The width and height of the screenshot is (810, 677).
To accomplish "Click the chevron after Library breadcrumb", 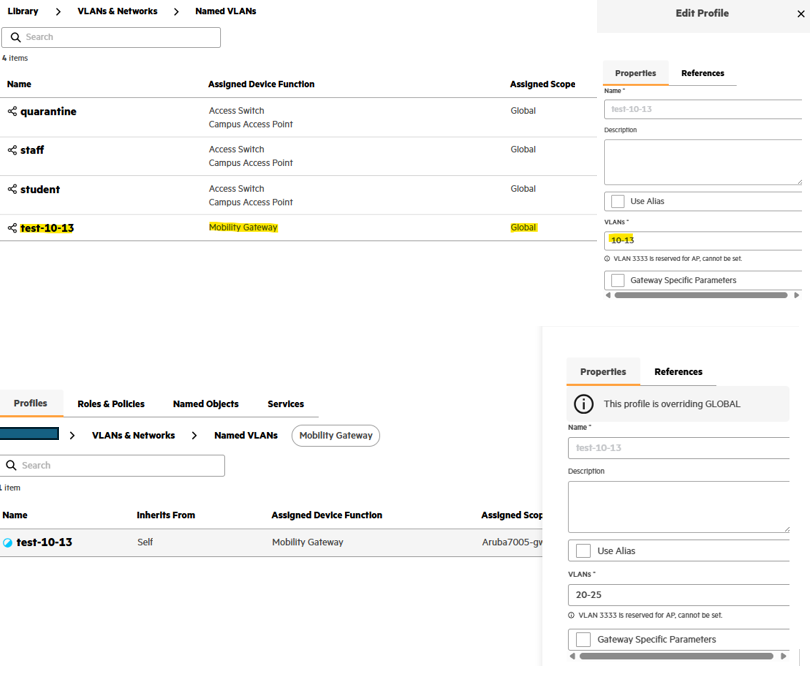I will click(x=58, y=11).
